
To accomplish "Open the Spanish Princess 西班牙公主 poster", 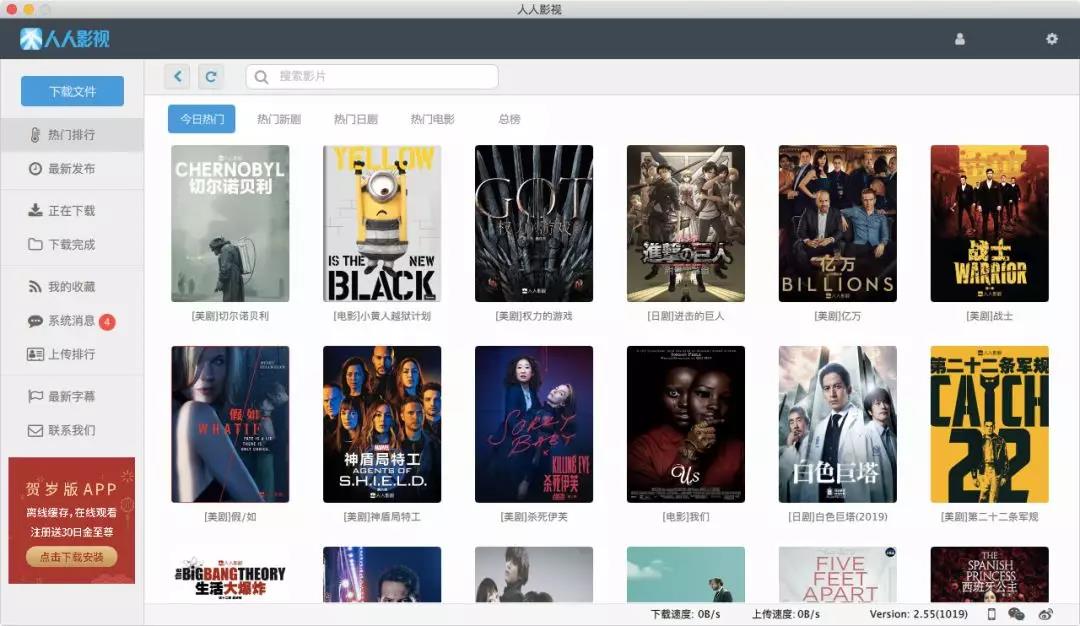I will click(990, 575).
